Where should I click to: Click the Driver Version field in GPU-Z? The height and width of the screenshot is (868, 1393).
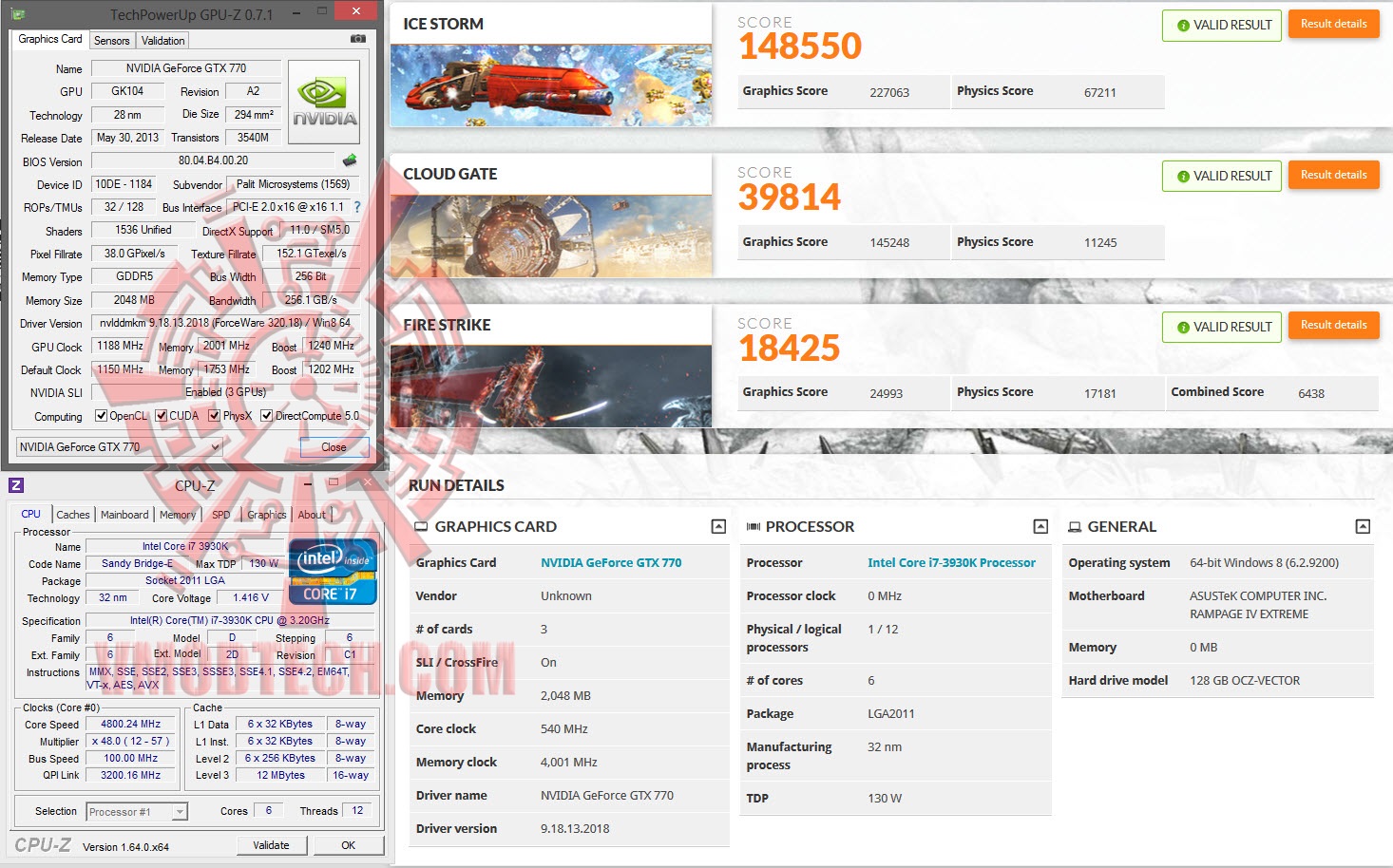pyautogui.click(x=226, y=323)
